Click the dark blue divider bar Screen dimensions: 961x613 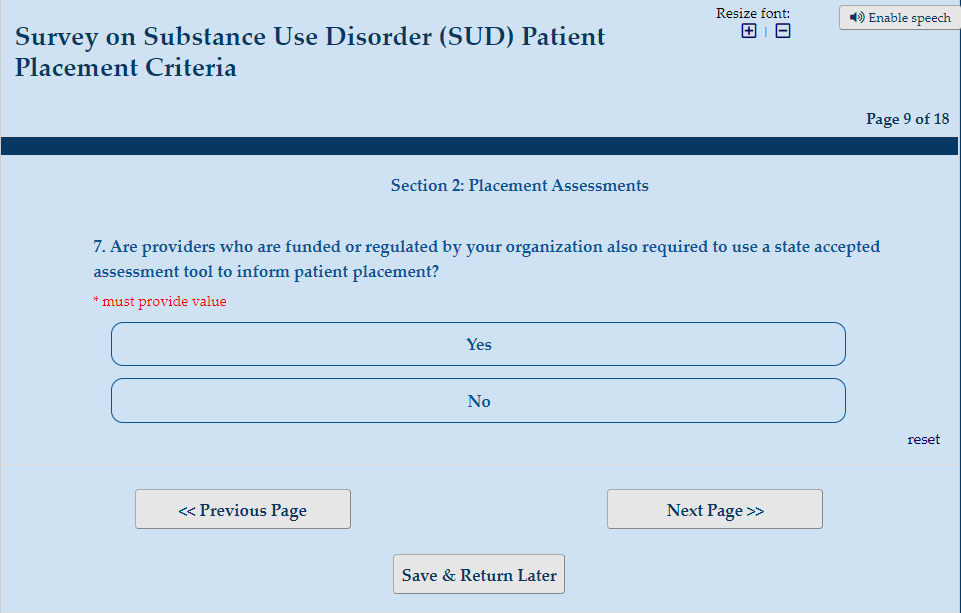pyautogui.click(x=480, y=146)
